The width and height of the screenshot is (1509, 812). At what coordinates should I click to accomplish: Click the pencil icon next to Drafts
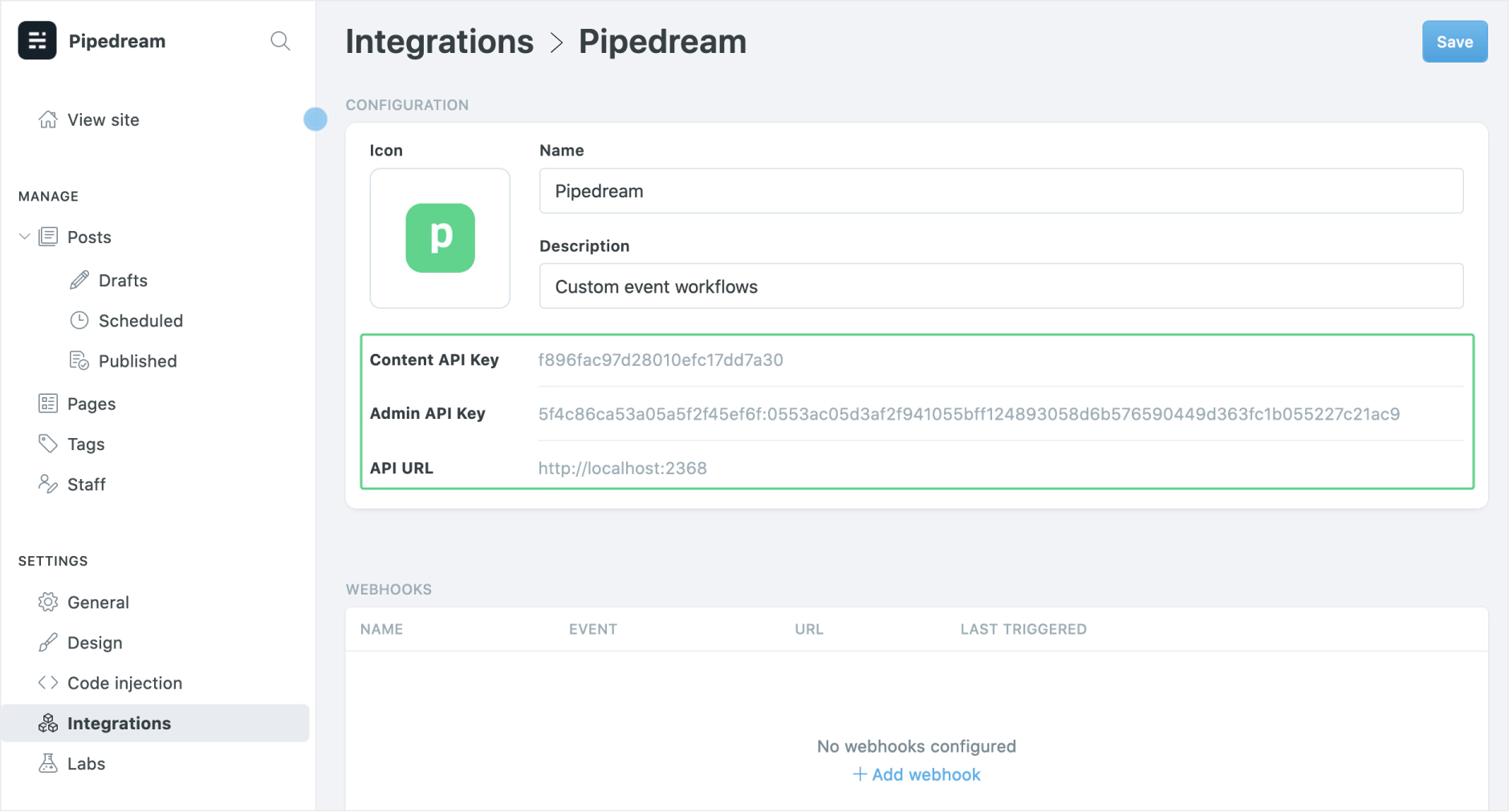point(79,280)
